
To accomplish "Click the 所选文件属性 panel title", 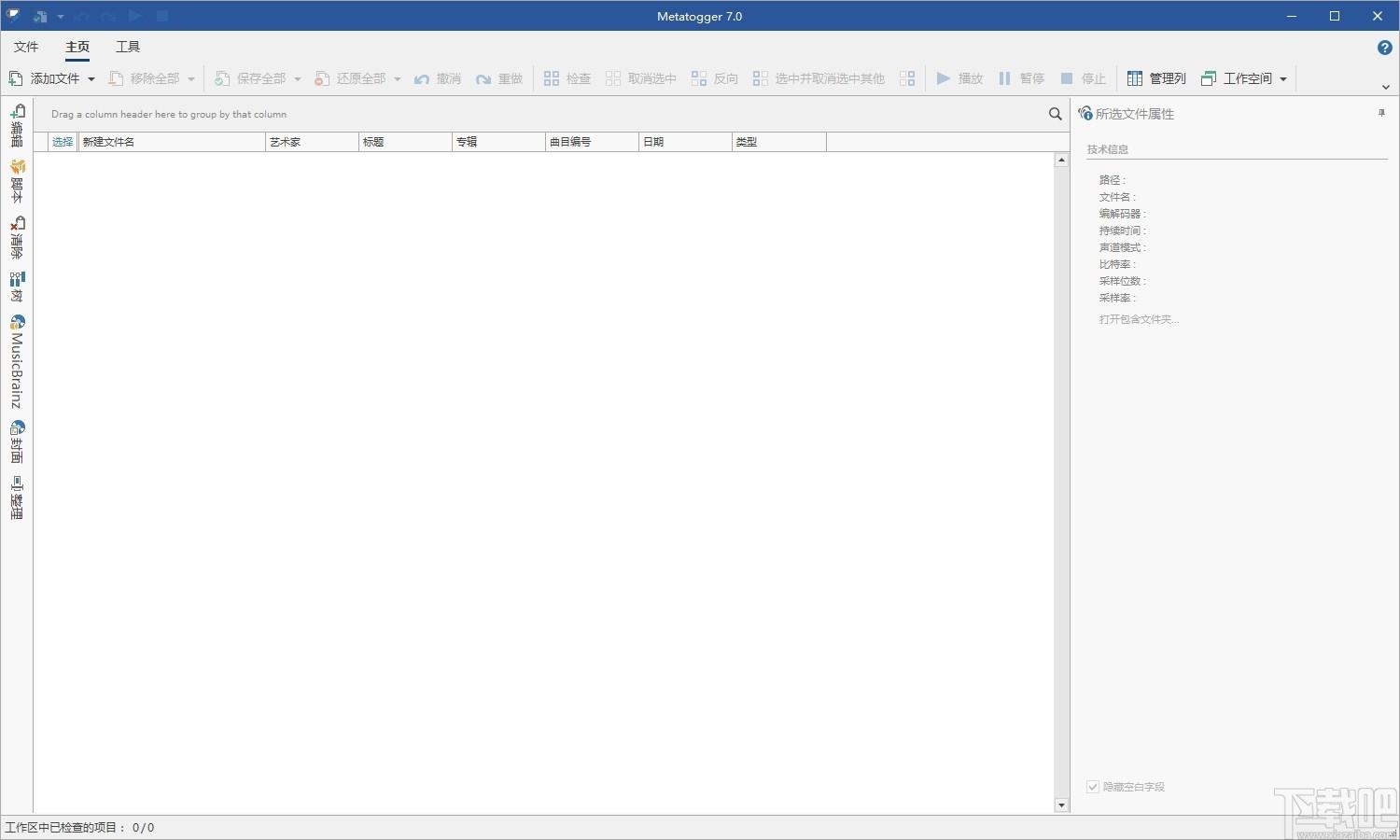I will 1135,114.
